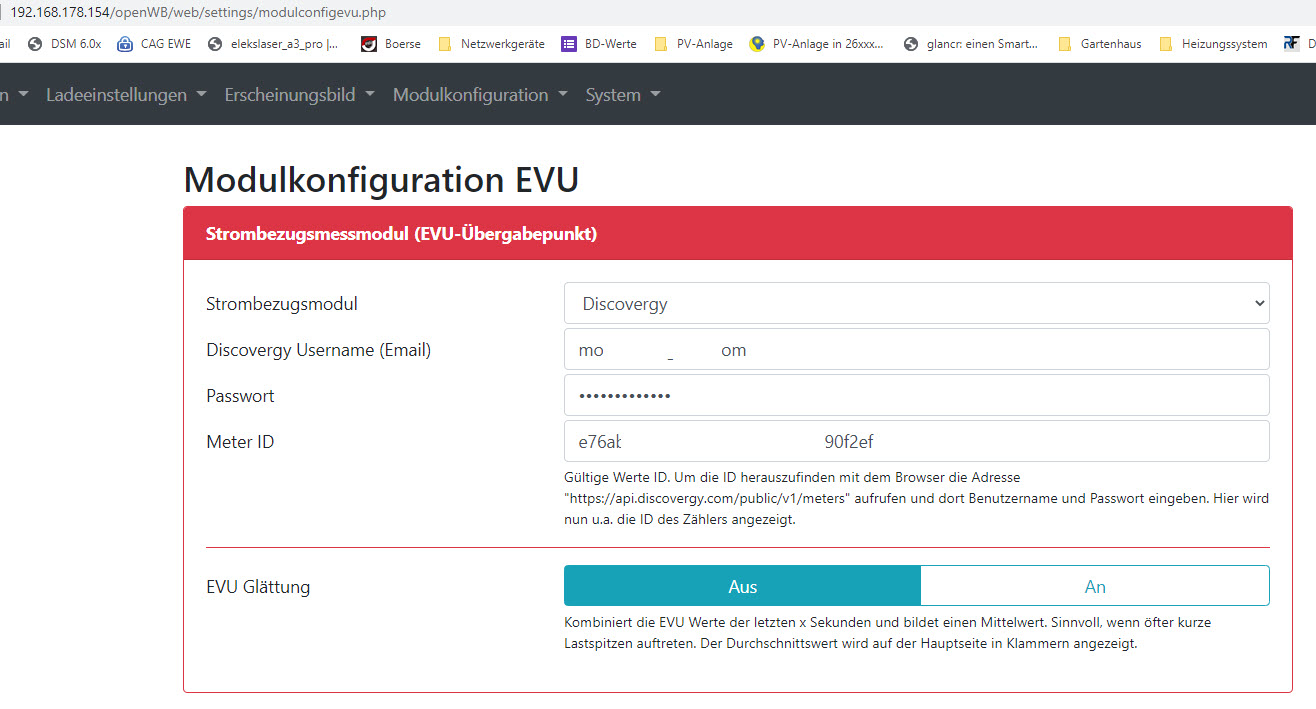Viewport: 1316px width, 709px height.
Task: Click the Discovergy Username (Email) label
Action: click(319, 350)
